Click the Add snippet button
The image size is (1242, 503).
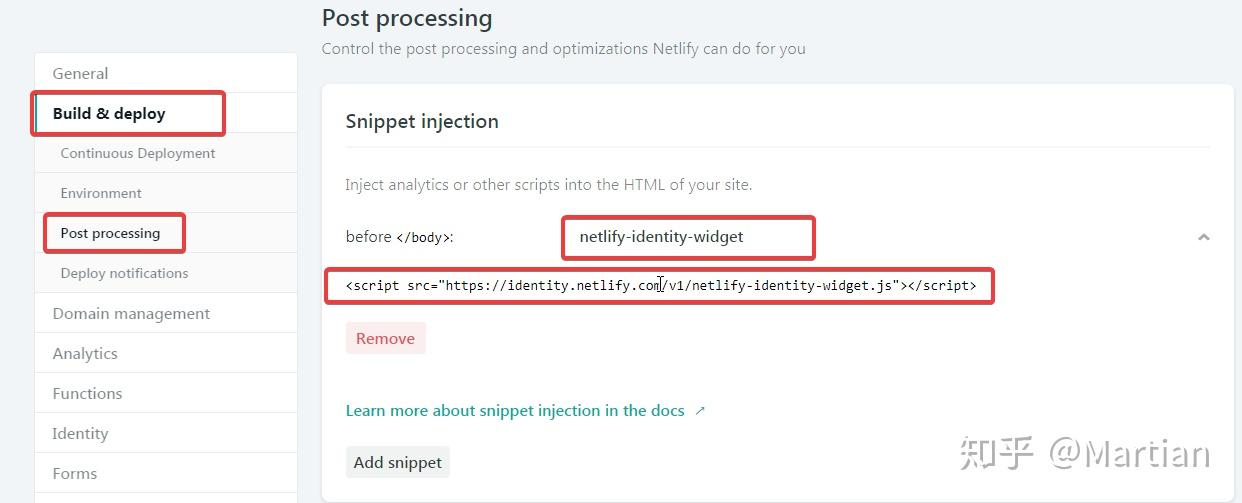(398, 462)
